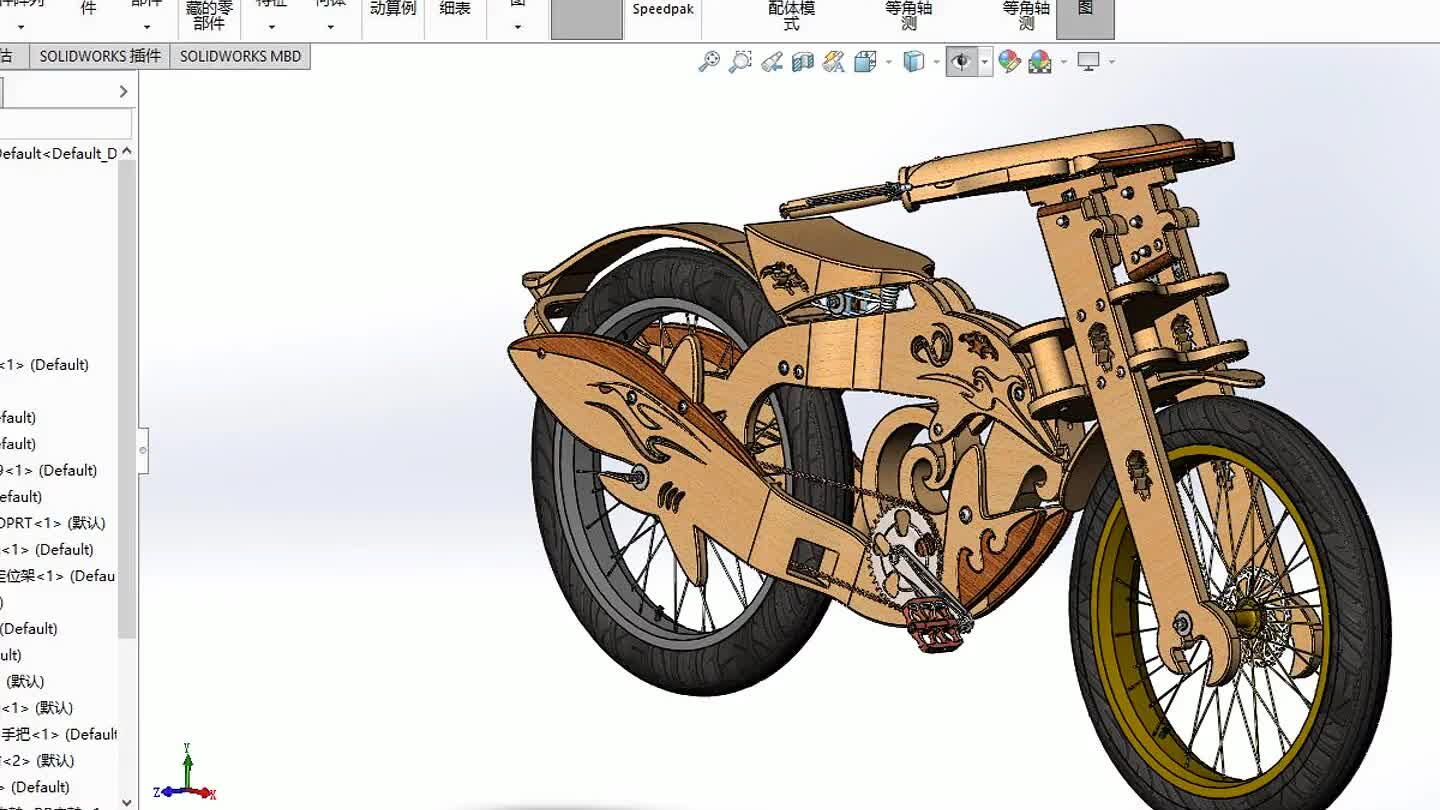The height and width of the screenshot is (810, 1440).
Task: Expand the feature tree panel tabs arrow
Action: point(123,92)
